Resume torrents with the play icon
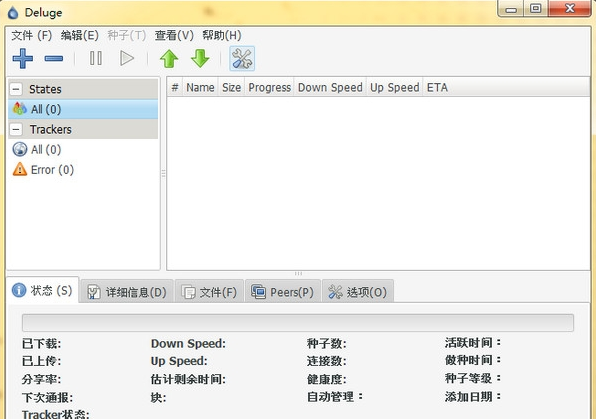This screenshot has height=419, width=596. (127, 59)
